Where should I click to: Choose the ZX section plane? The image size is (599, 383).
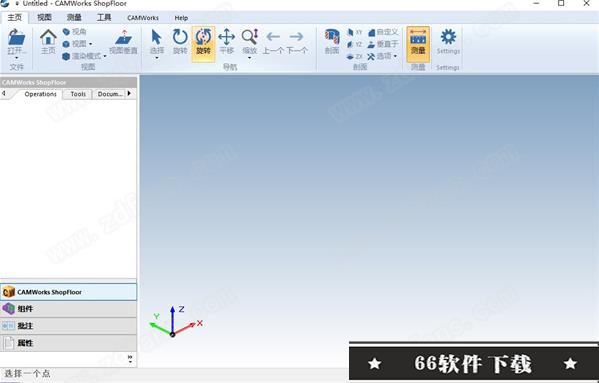point(355,57)
